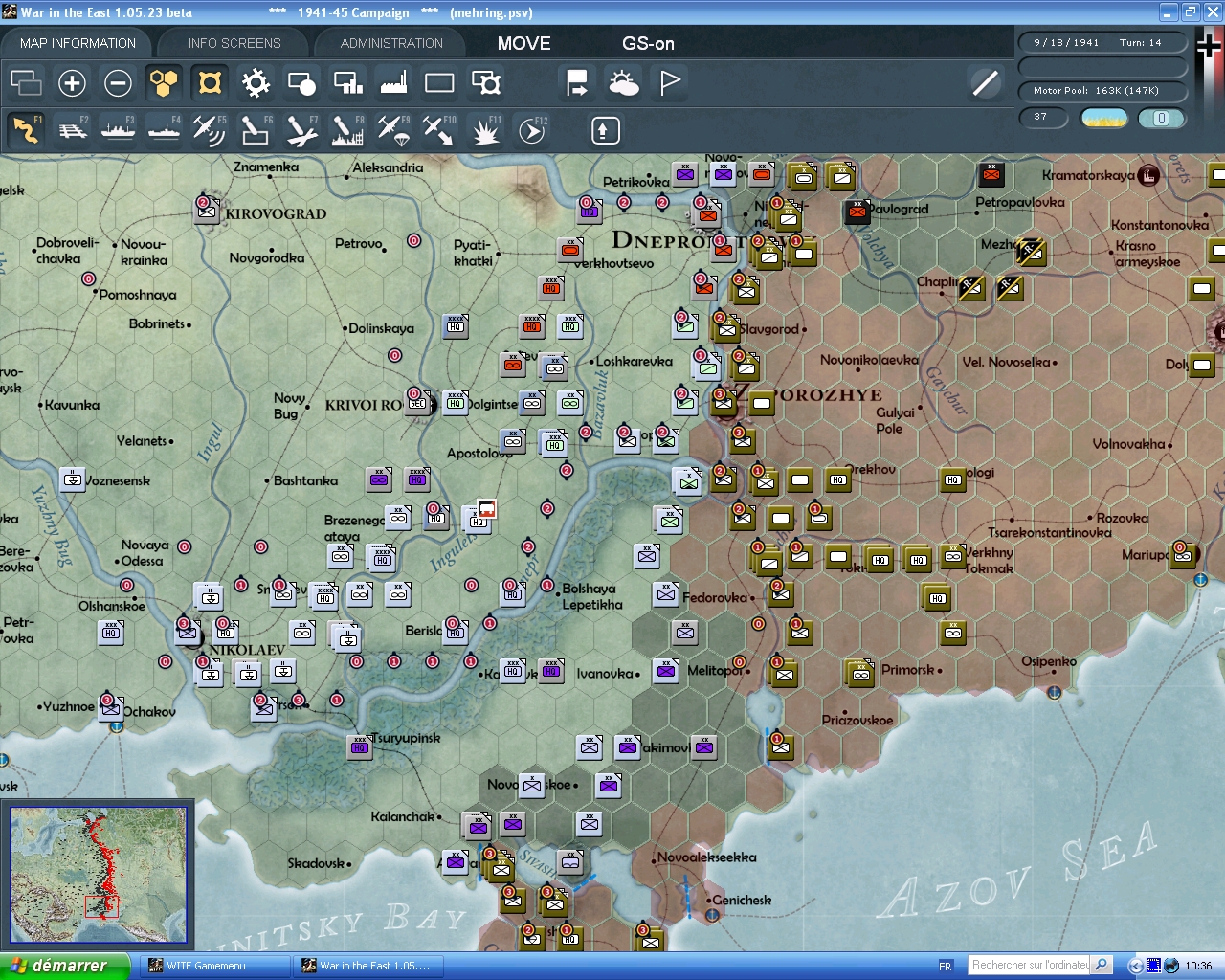Screen dimensions: 1225x980
Task: Click the Kirovograd city label on map
Action: (276, 213)
